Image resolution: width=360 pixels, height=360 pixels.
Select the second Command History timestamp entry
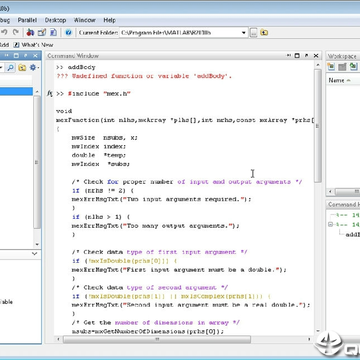[347, 225]
